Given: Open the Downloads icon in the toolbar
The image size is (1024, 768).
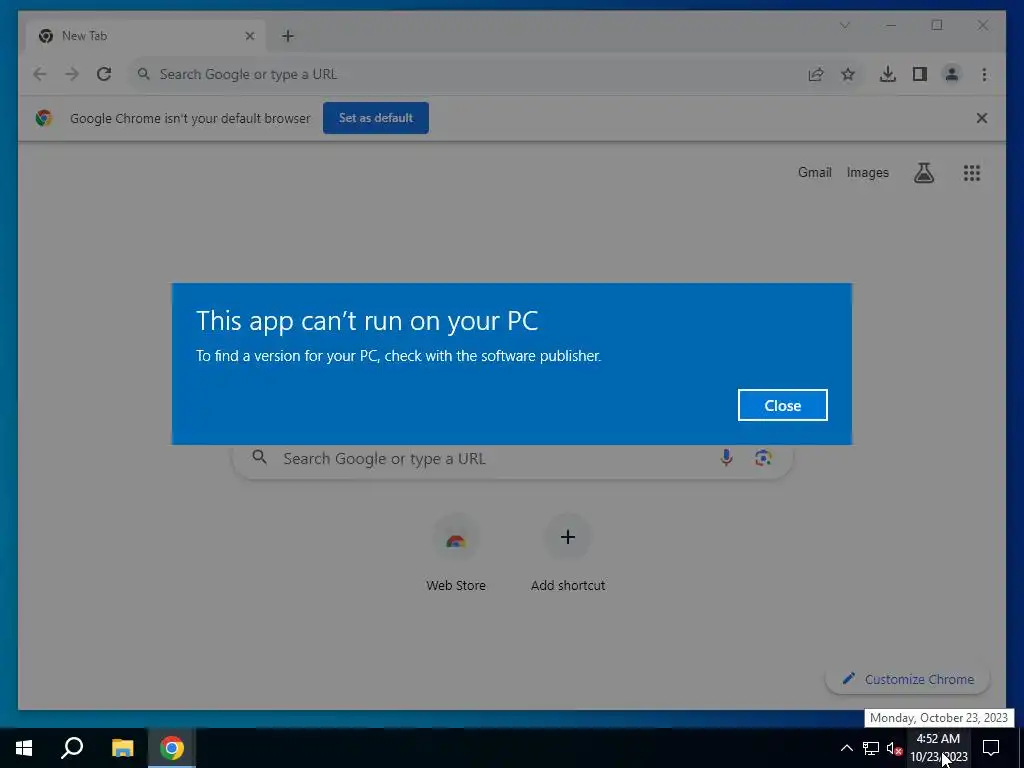Looking at the screenshot, I should [888, 74].
